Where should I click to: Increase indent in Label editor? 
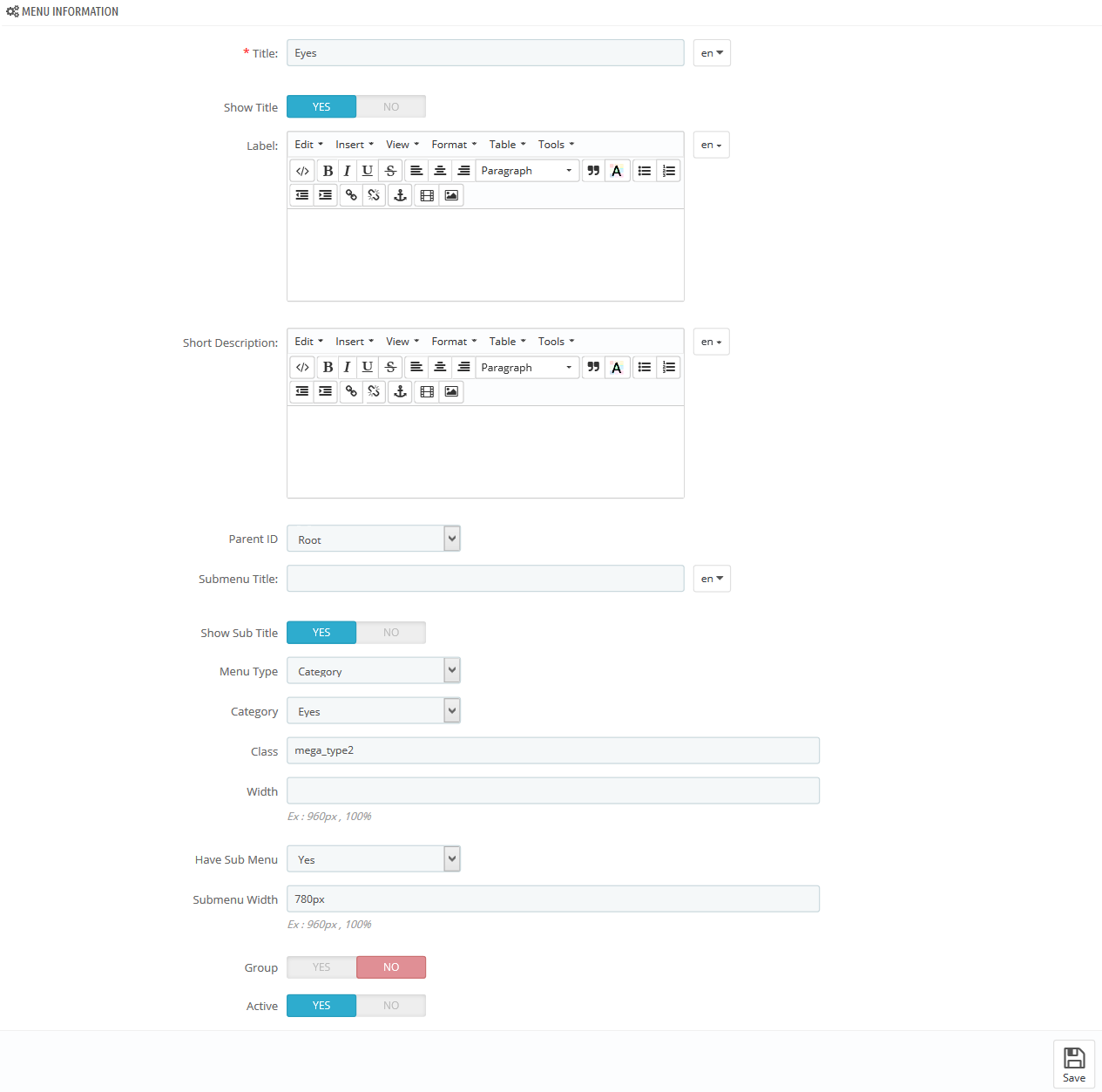pos(326,195)
